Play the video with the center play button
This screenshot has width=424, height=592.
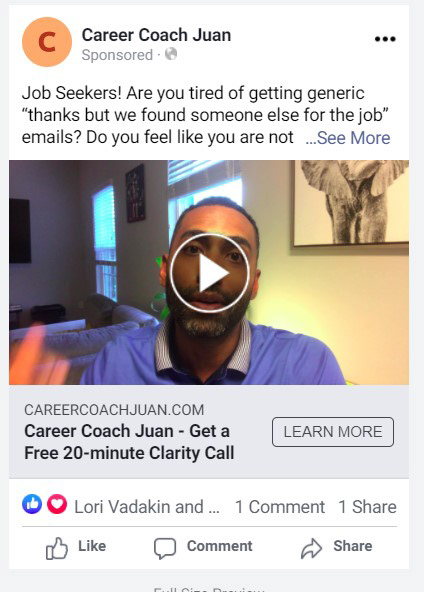(x=210, y=273)
